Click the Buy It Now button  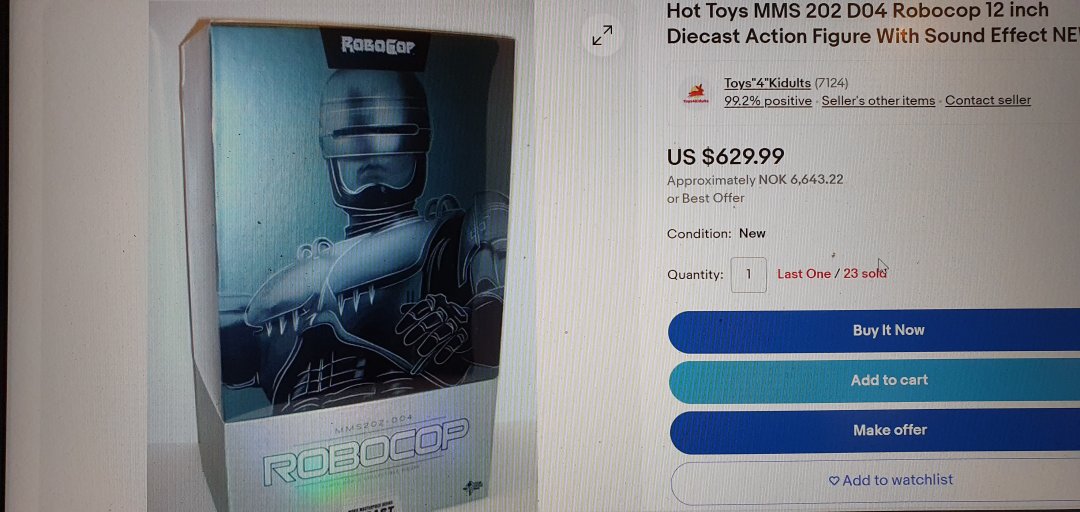pos(875,331)
